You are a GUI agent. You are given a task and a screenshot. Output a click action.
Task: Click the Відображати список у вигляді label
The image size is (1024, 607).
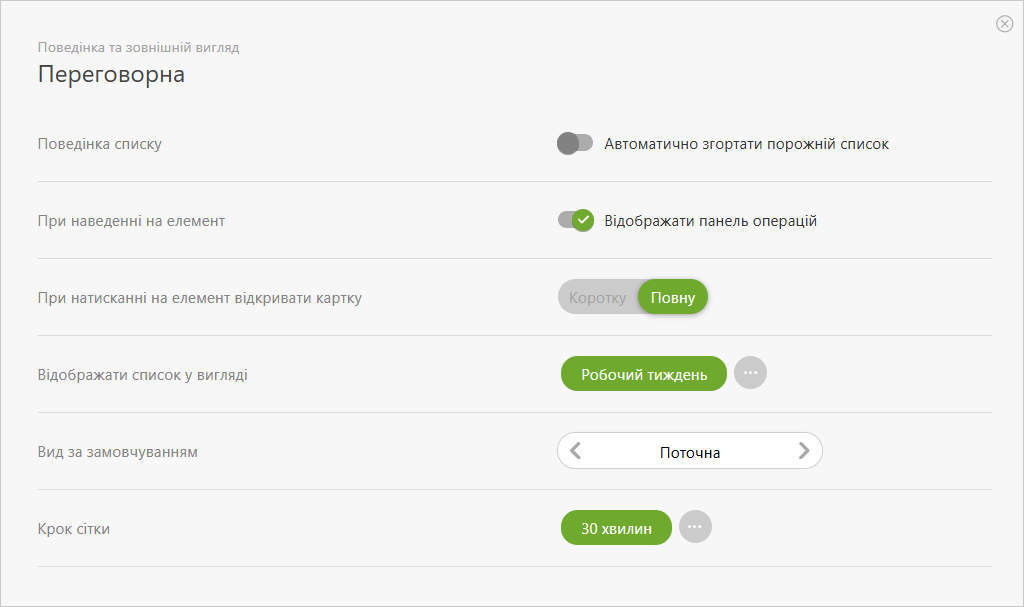point(142,375)
